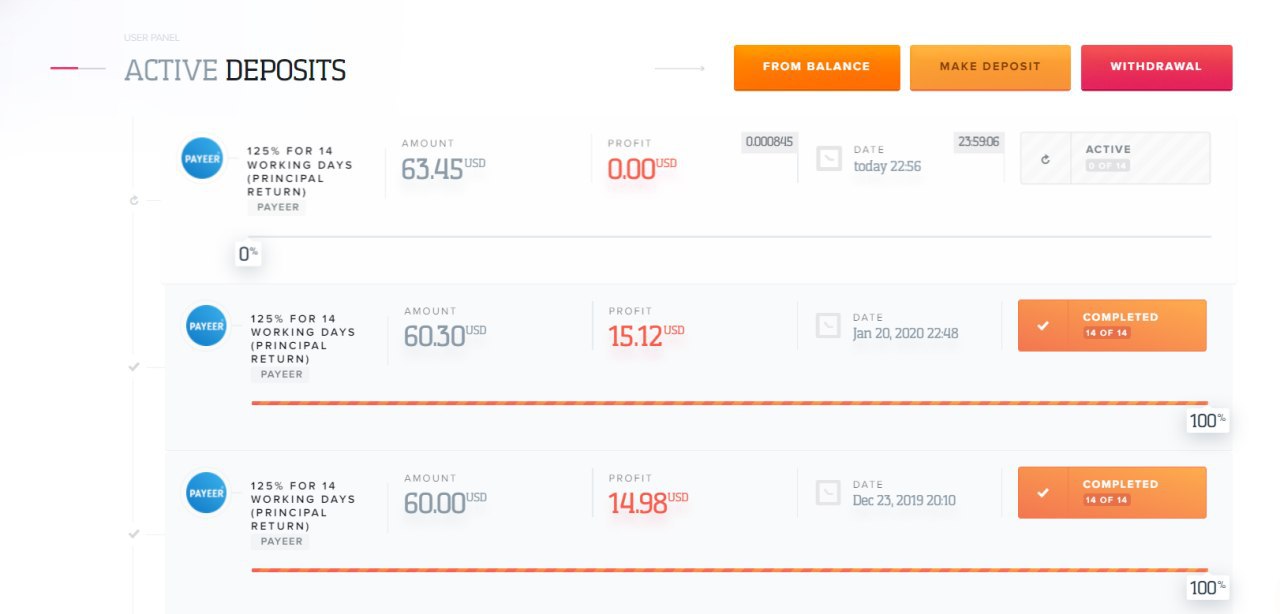Viewport: 1280px width, 614px height.
Task: Click the Completed 14 of 14 badge for Jan 20
Action: tap(1112, 325)
